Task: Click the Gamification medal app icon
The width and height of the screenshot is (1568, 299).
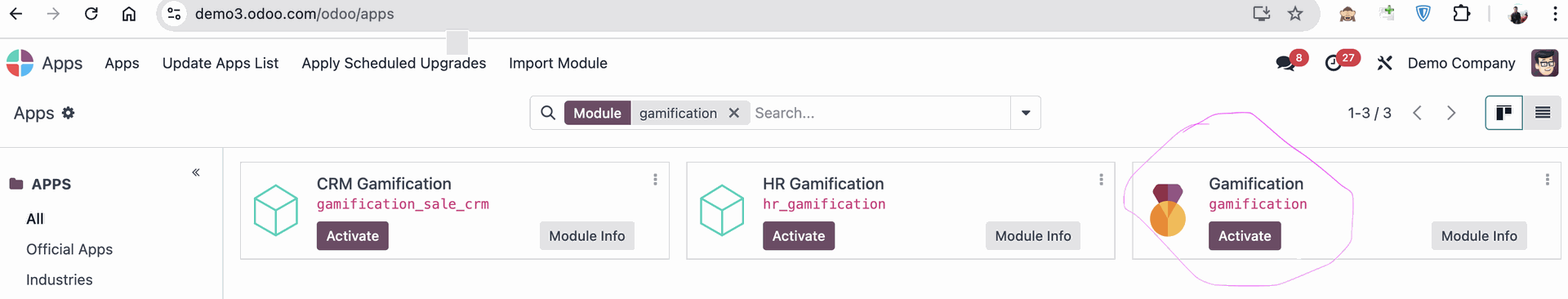Action: [x=1168, y=210]
